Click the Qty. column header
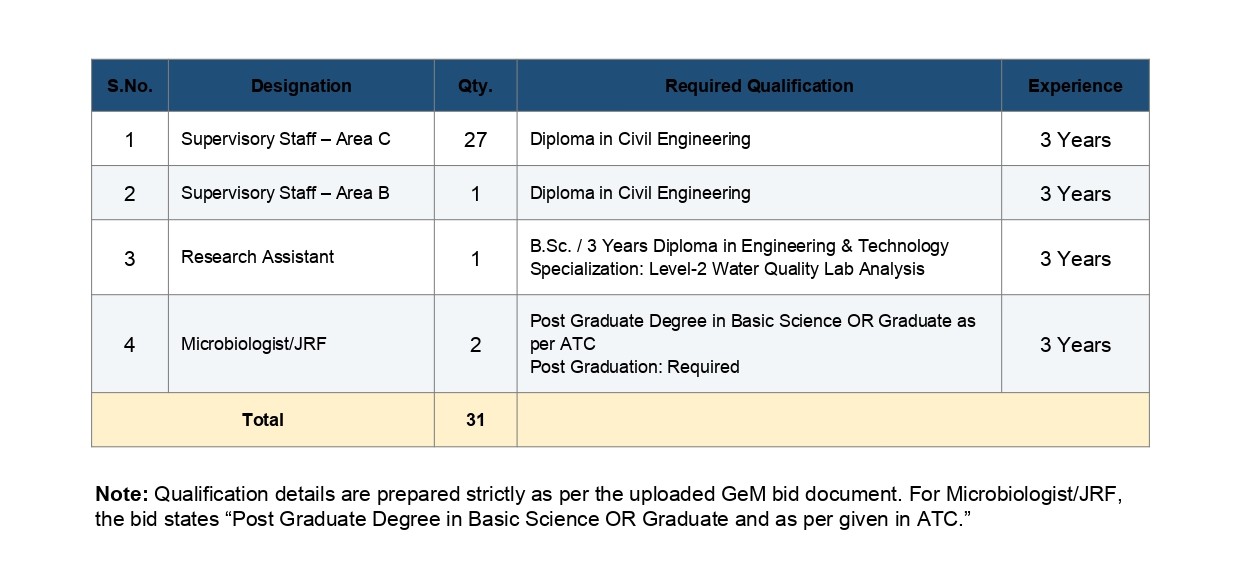 coord(475,86)
